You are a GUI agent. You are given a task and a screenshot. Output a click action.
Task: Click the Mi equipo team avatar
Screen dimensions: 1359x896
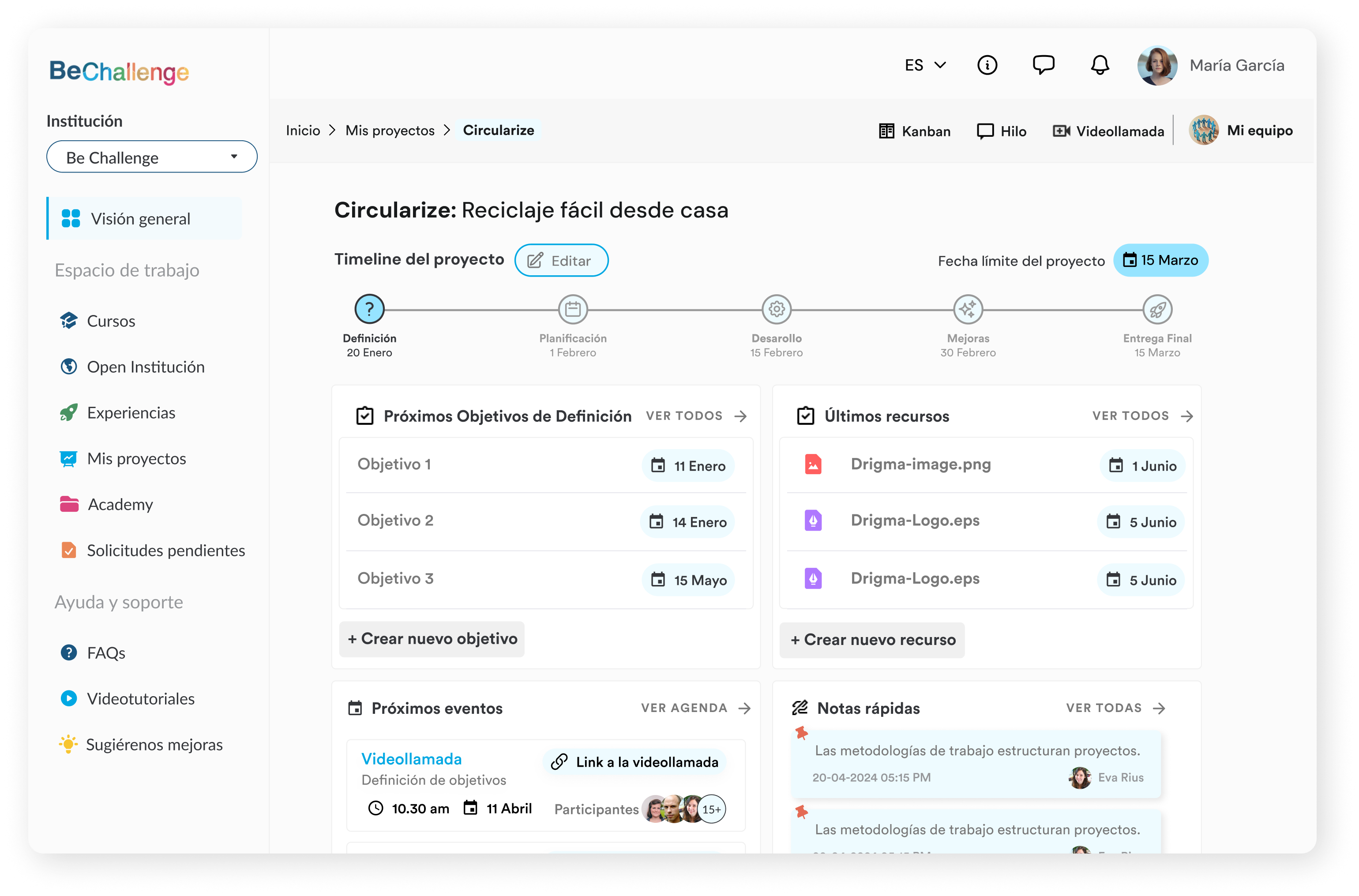tap(1204, 131)
